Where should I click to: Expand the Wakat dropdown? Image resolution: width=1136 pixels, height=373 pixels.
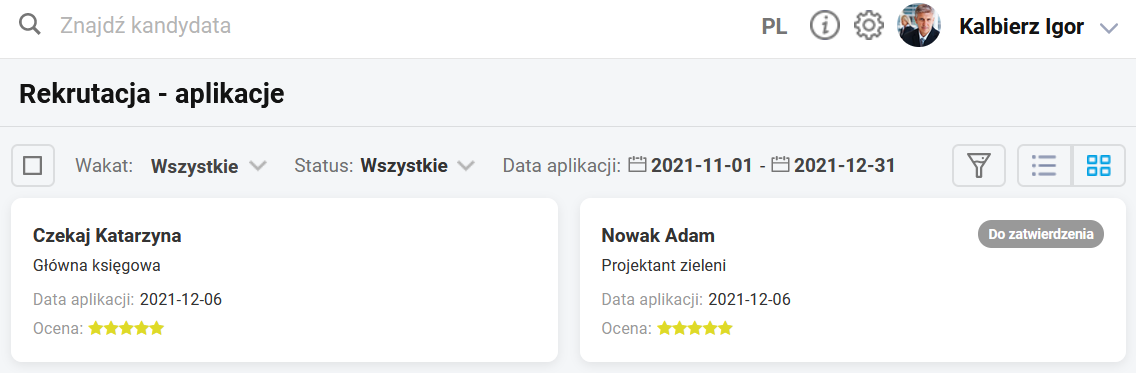209,166
